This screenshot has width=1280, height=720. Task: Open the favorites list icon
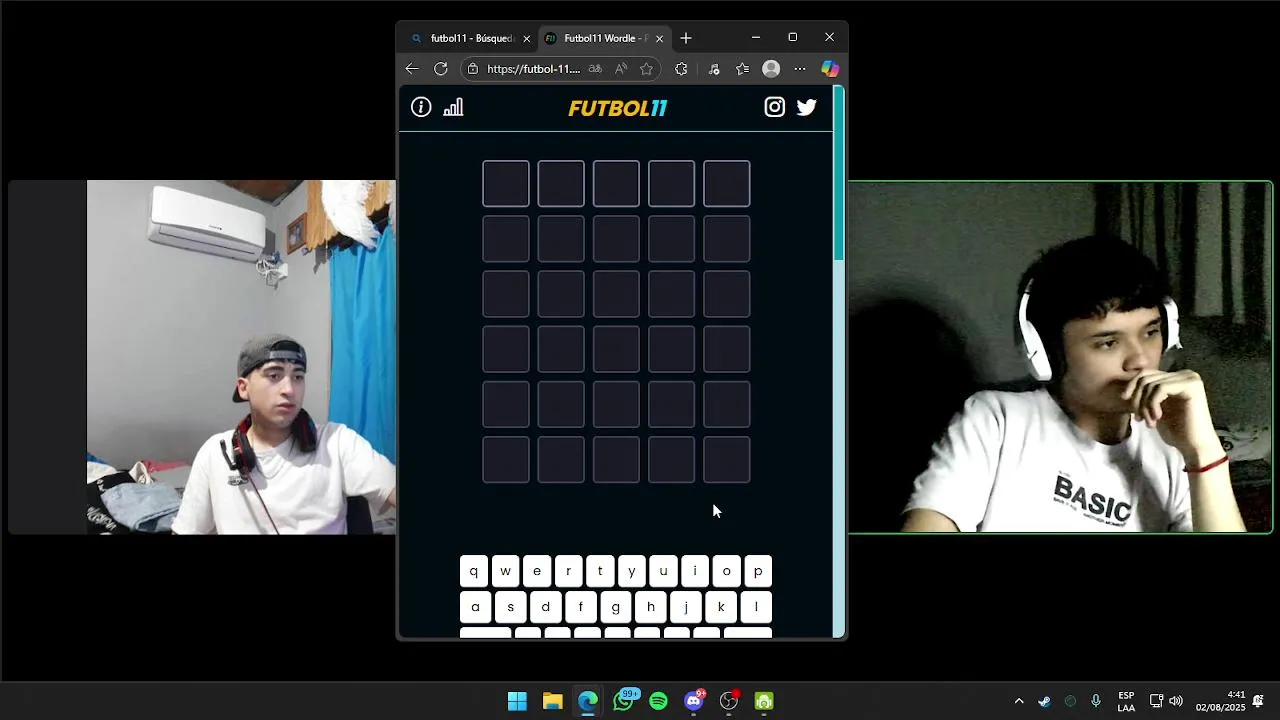coord(742,69)
